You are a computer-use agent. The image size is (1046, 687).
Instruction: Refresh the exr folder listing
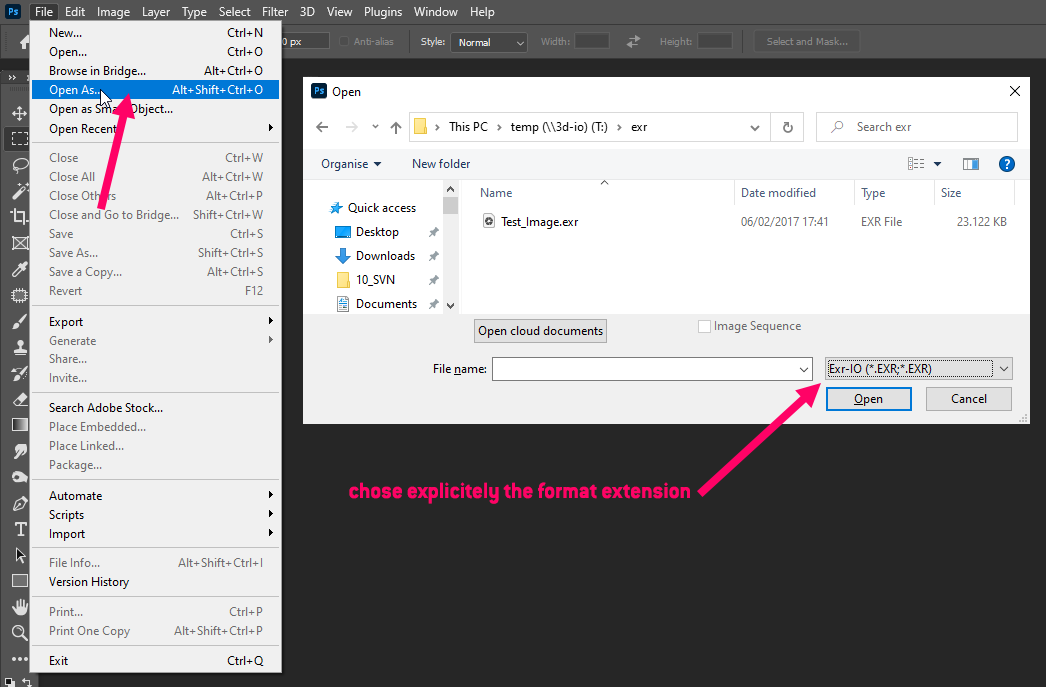click(788, 127)
